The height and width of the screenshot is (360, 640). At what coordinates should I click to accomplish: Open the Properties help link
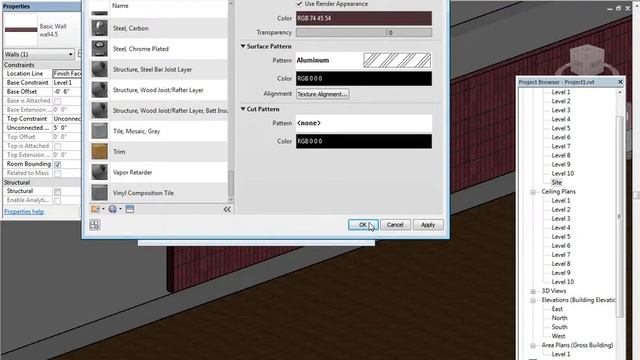click(24, 211)
